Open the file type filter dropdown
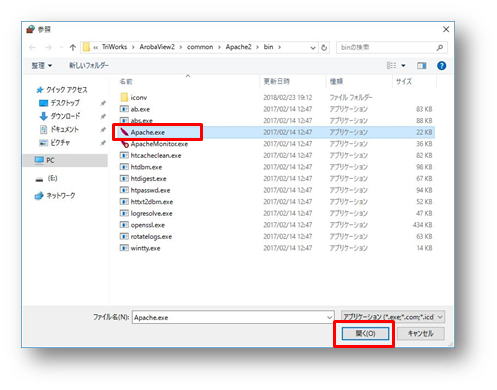 click(x=393, y=317)
